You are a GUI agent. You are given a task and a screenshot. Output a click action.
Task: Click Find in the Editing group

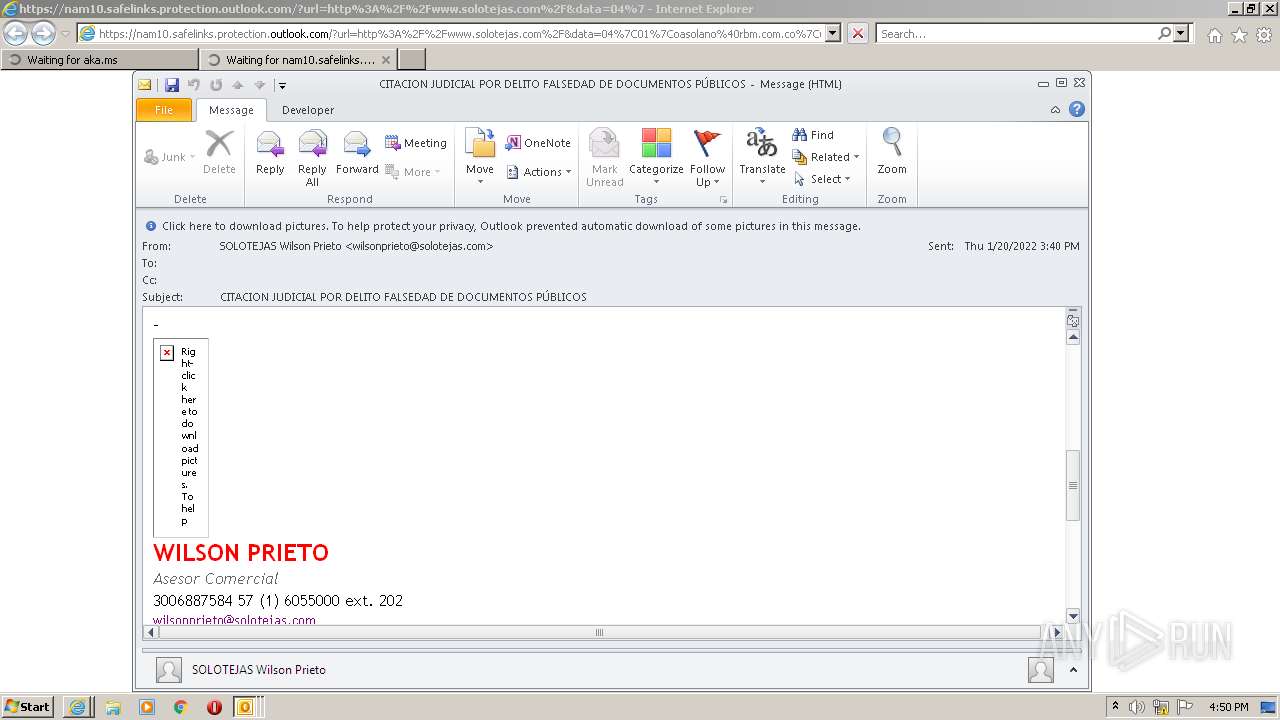pos(813,135)
